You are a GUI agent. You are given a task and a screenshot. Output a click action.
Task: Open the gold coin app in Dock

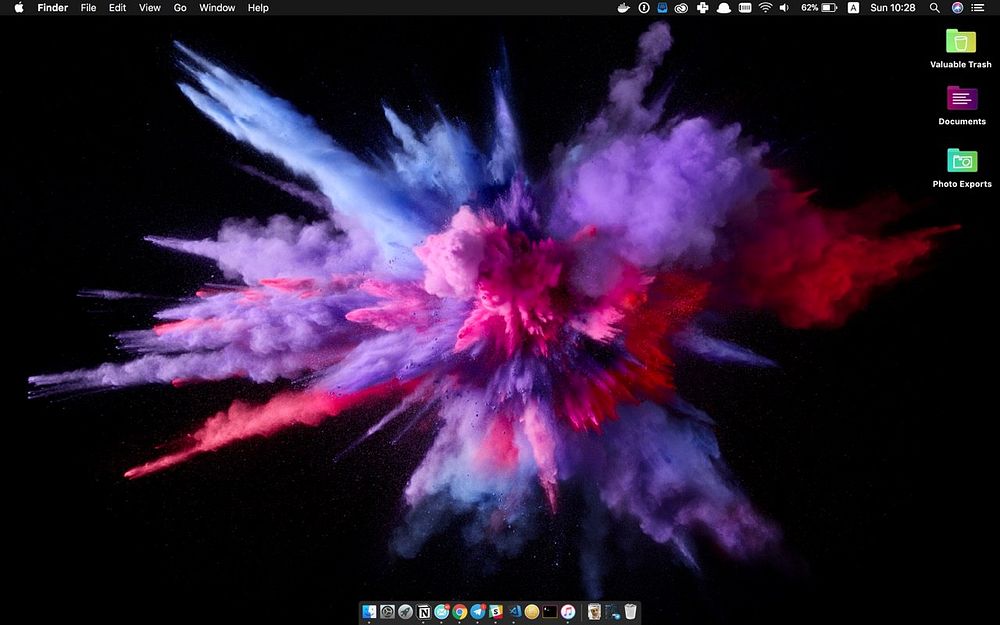tap(532, 612)
